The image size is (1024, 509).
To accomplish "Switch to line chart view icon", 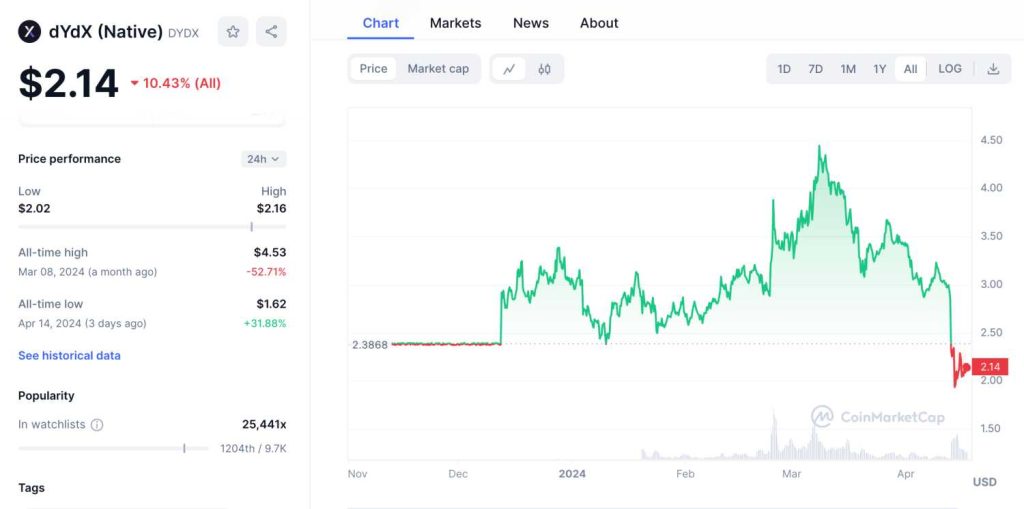I will (509, 69).
